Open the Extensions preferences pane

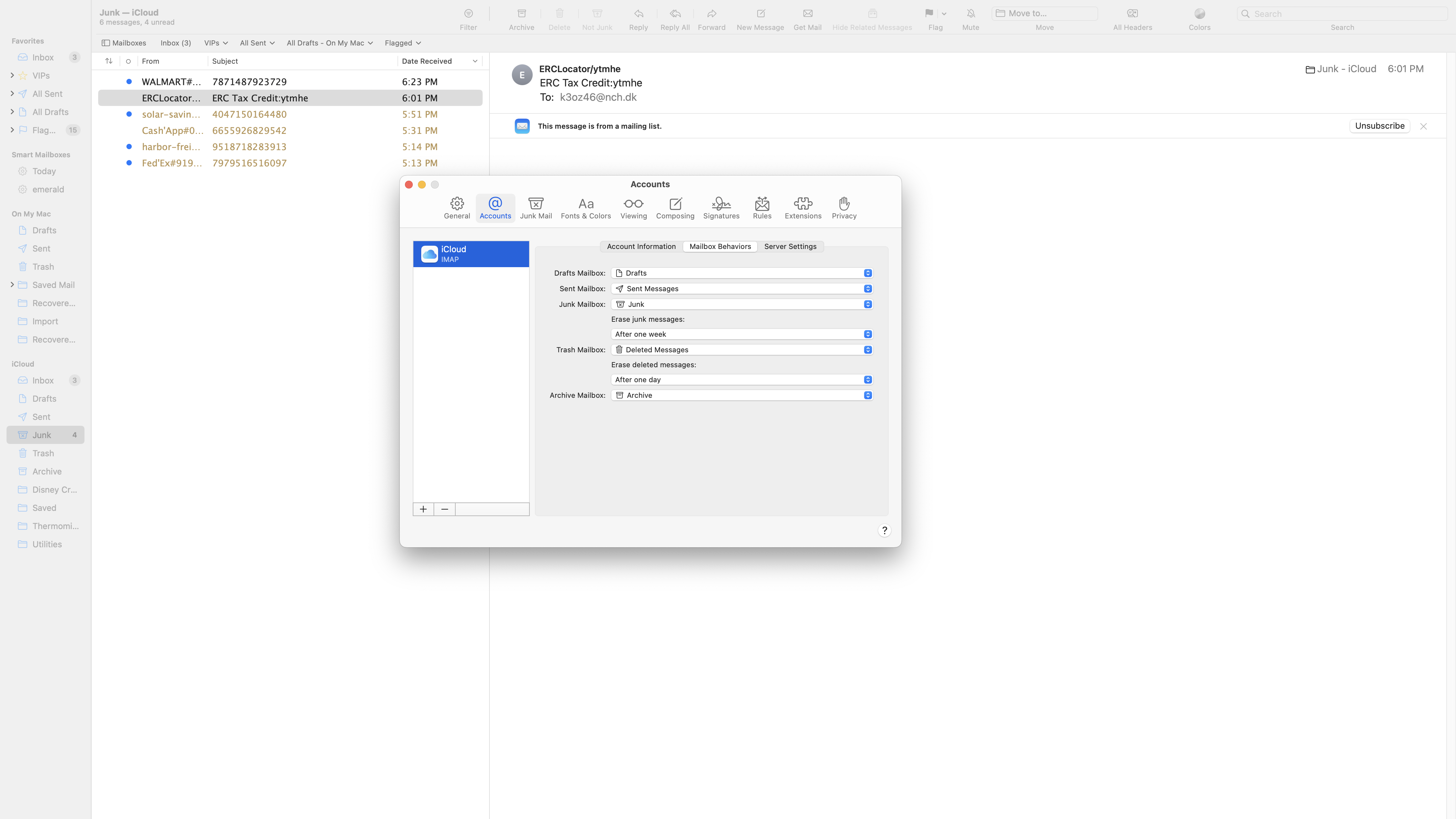803,207
